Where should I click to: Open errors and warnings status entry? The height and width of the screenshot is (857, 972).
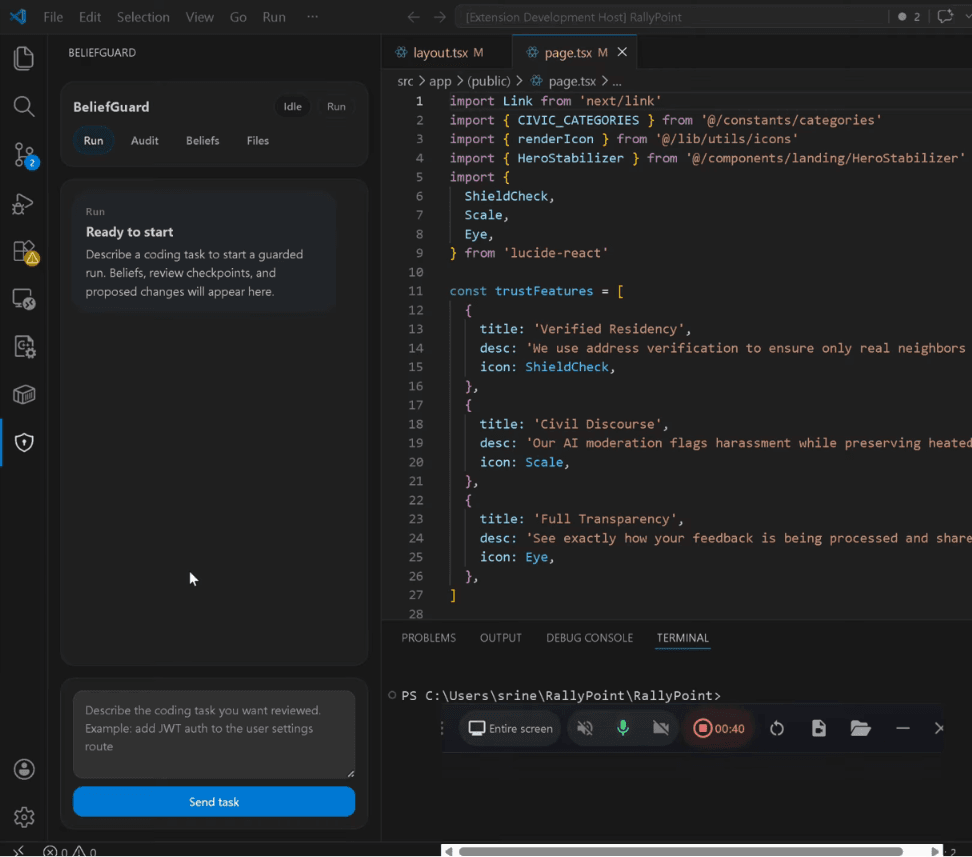coord(69,851)
